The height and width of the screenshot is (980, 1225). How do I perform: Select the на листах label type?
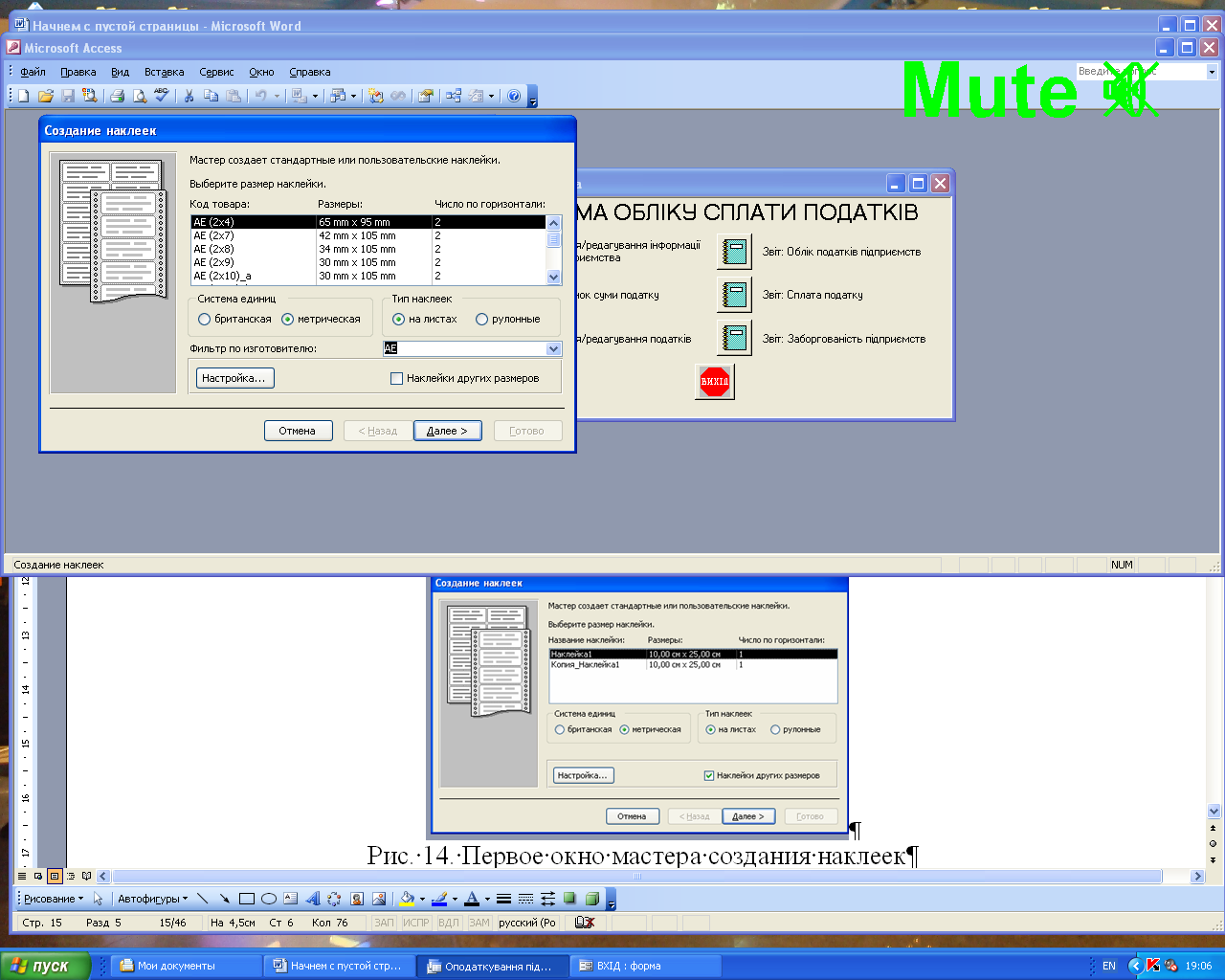click(x=399, y=320)
